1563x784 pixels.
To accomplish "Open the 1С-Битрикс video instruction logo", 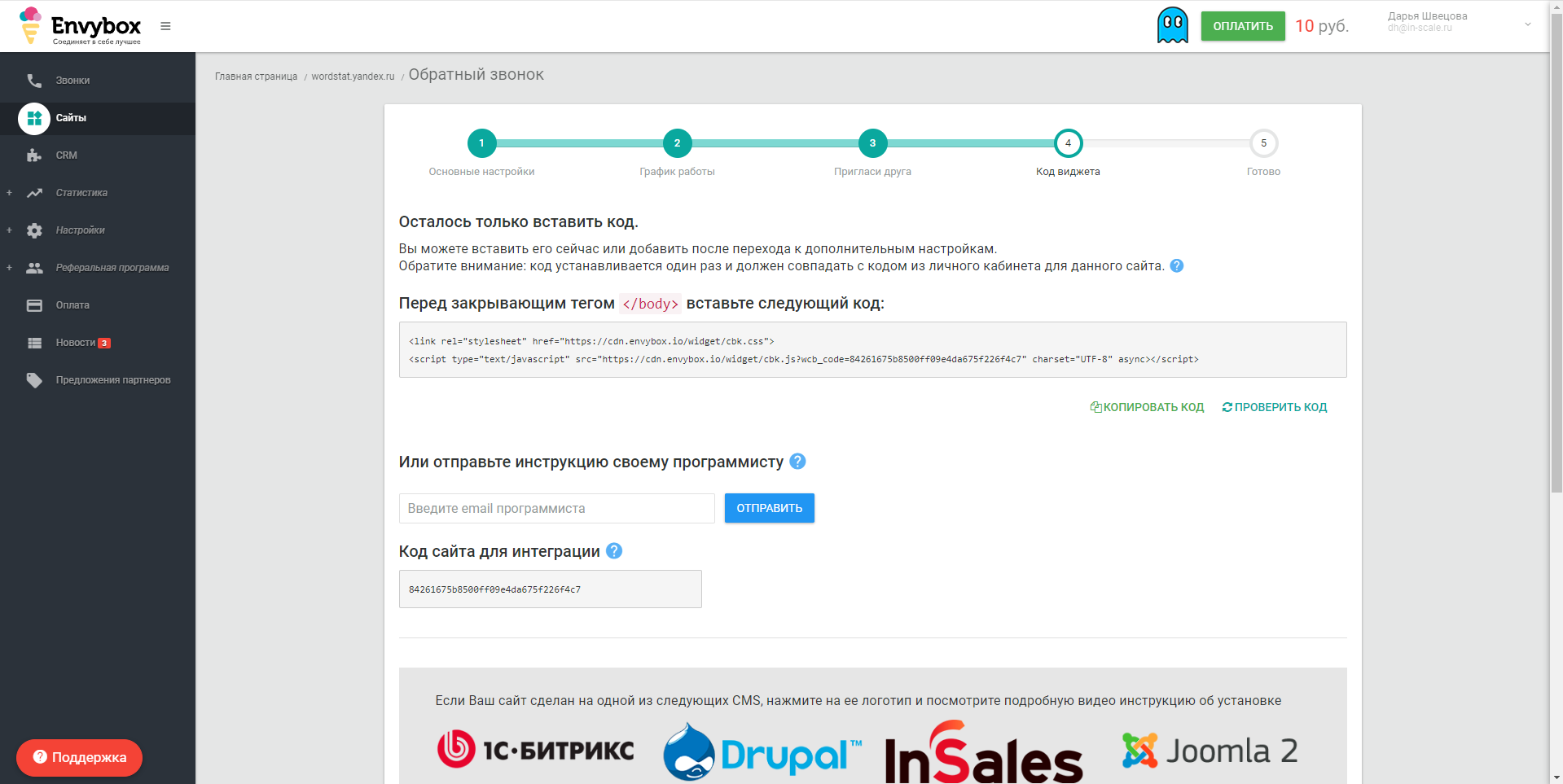I will click(x=535, y=750).
